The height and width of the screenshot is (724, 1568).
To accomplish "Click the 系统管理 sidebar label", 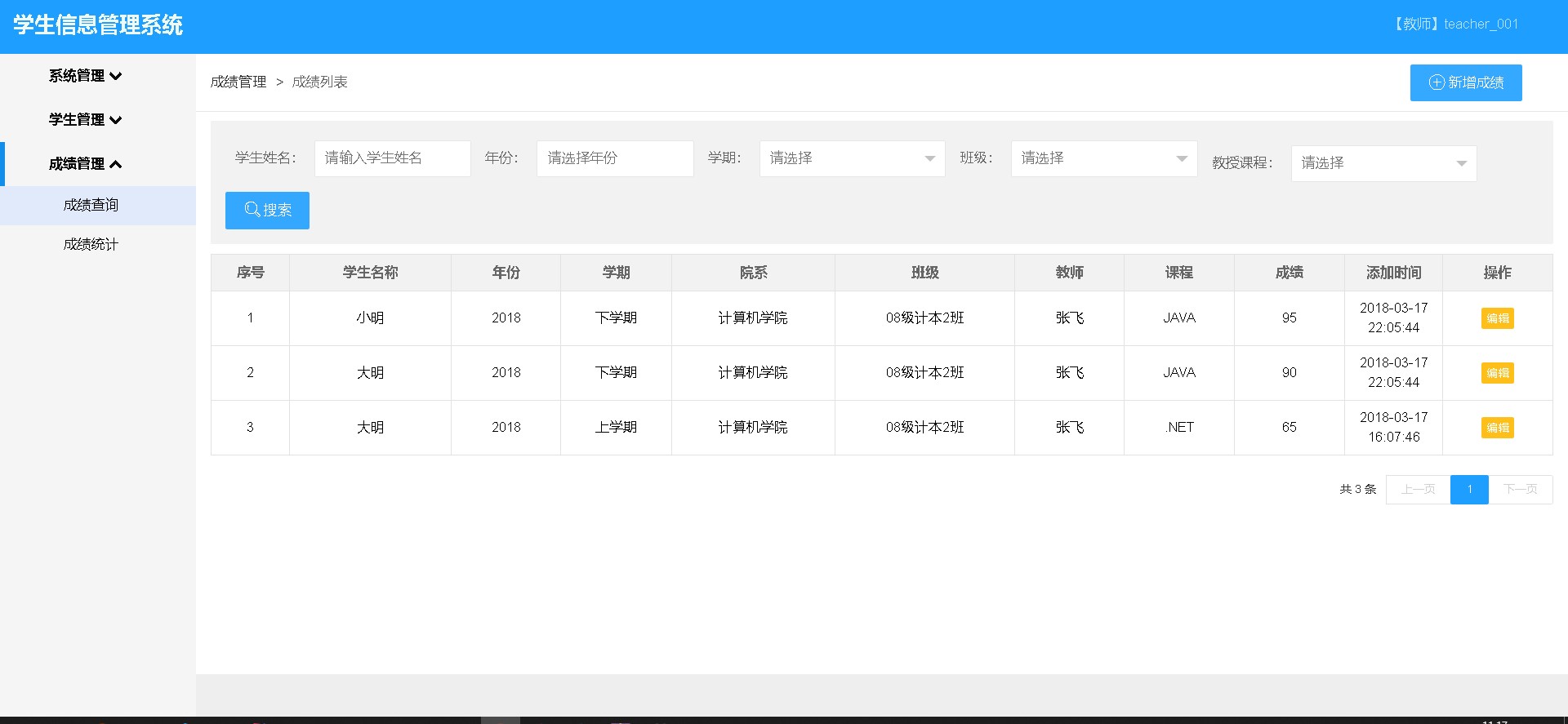I will pyautogui.click(x=77, y=76).
